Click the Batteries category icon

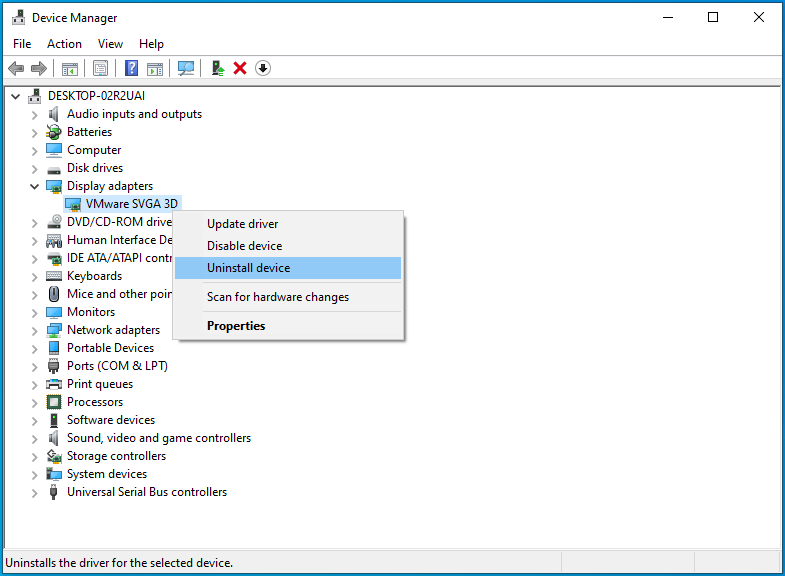pyautogui.click(x=54, y=132)
